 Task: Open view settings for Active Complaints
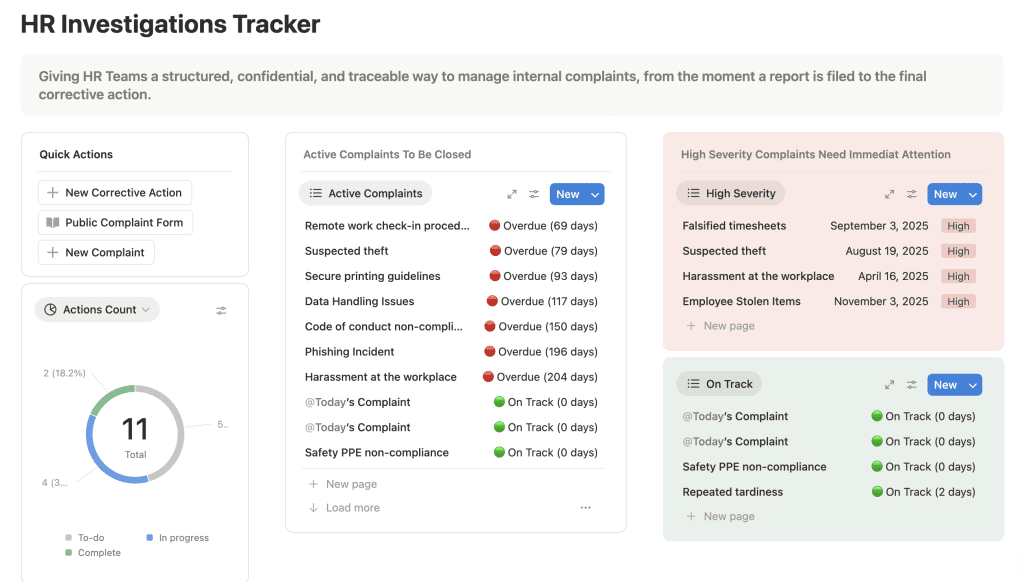point(533,193)
